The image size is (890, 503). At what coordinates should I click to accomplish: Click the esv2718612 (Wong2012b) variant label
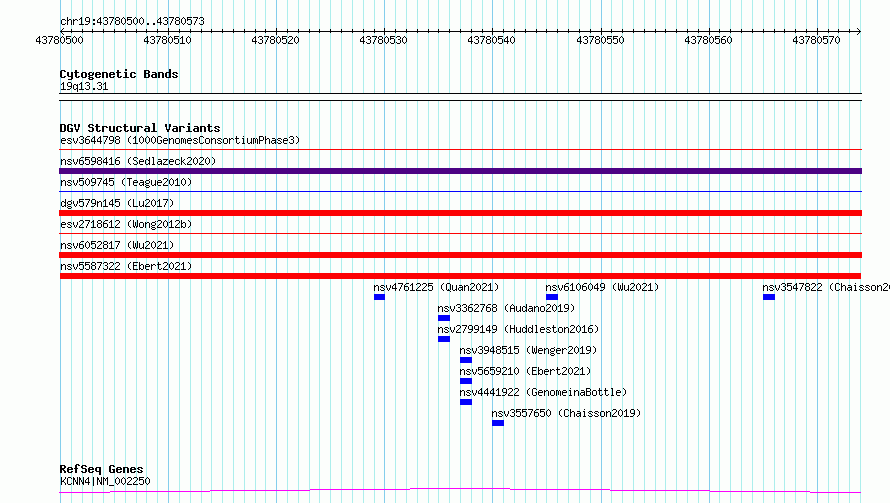[x=126, y=224]
